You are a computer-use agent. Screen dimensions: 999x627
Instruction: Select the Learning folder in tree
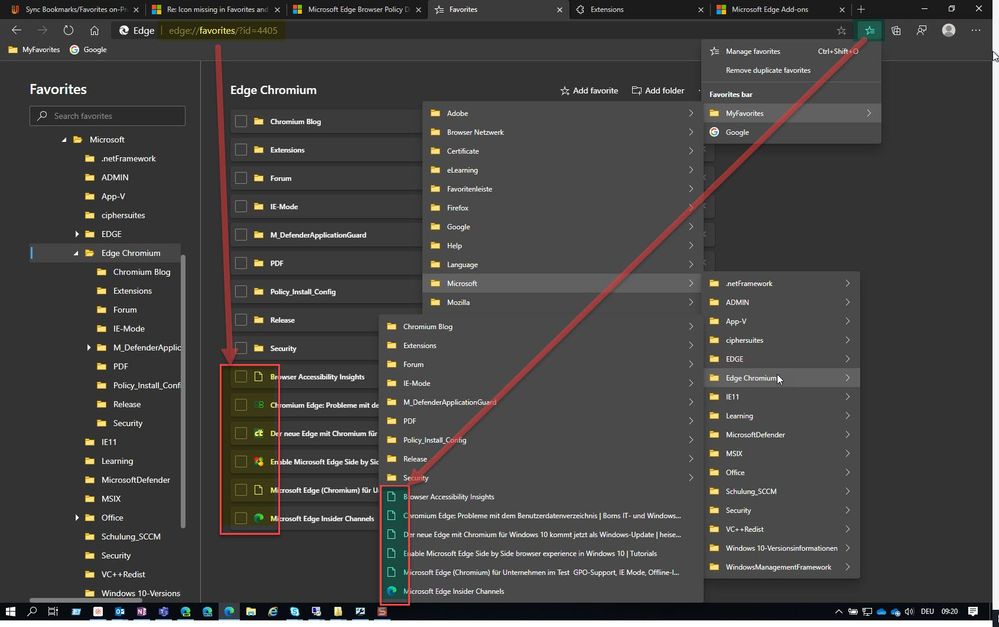coord(117,461)
